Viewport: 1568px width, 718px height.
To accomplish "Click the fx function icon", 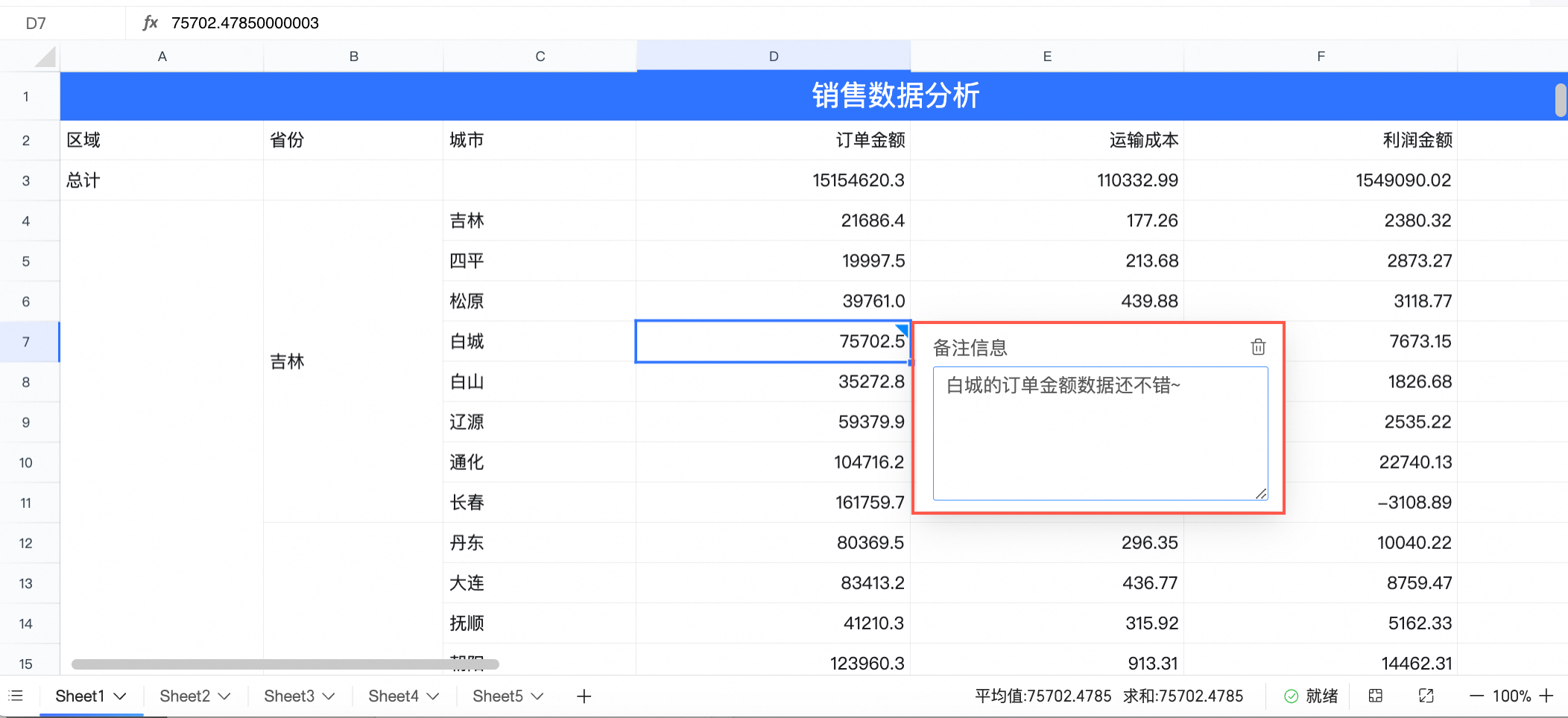I will tap(150, 22).
